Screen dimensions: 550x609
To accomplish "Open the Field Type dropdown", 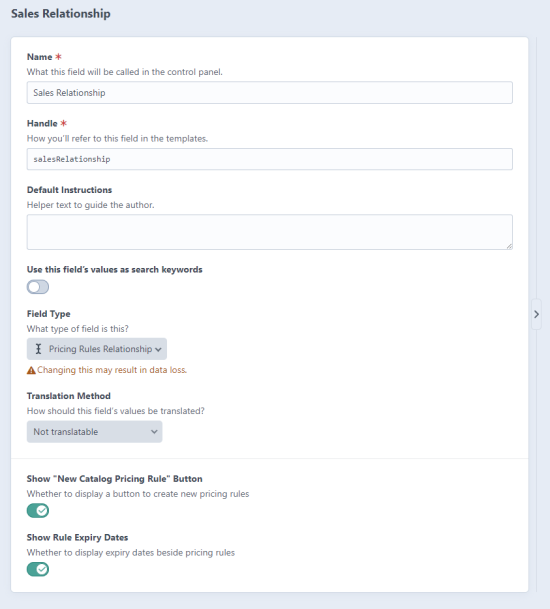I will (x=97, y=349).
